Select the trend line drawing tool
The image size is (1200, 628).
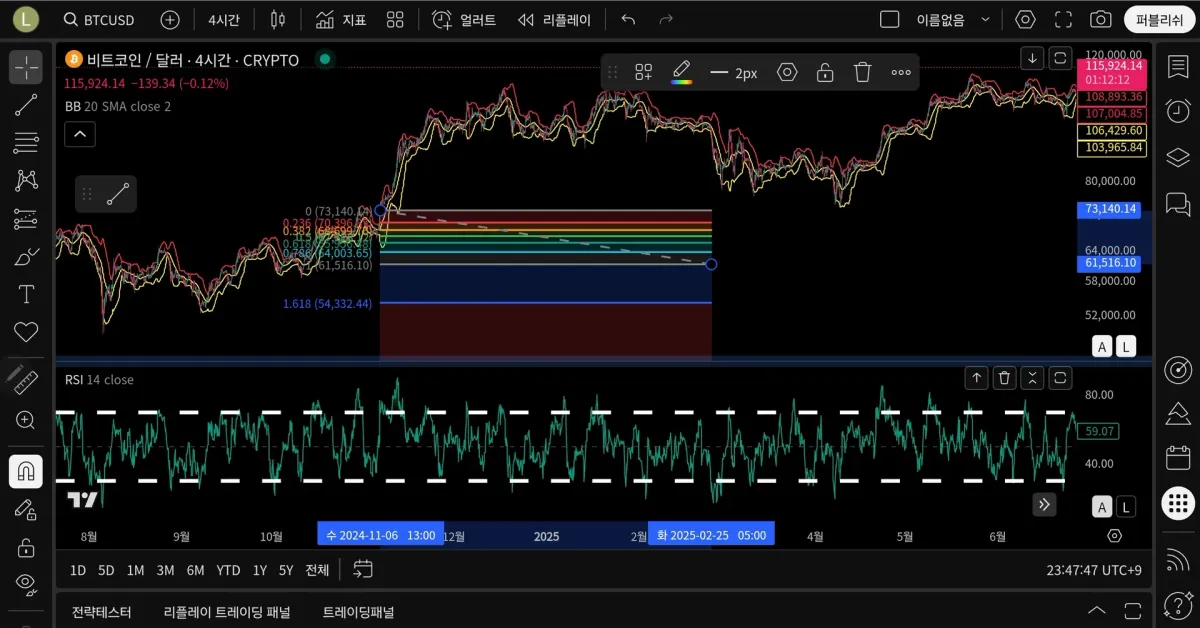[x=26, y=105]
